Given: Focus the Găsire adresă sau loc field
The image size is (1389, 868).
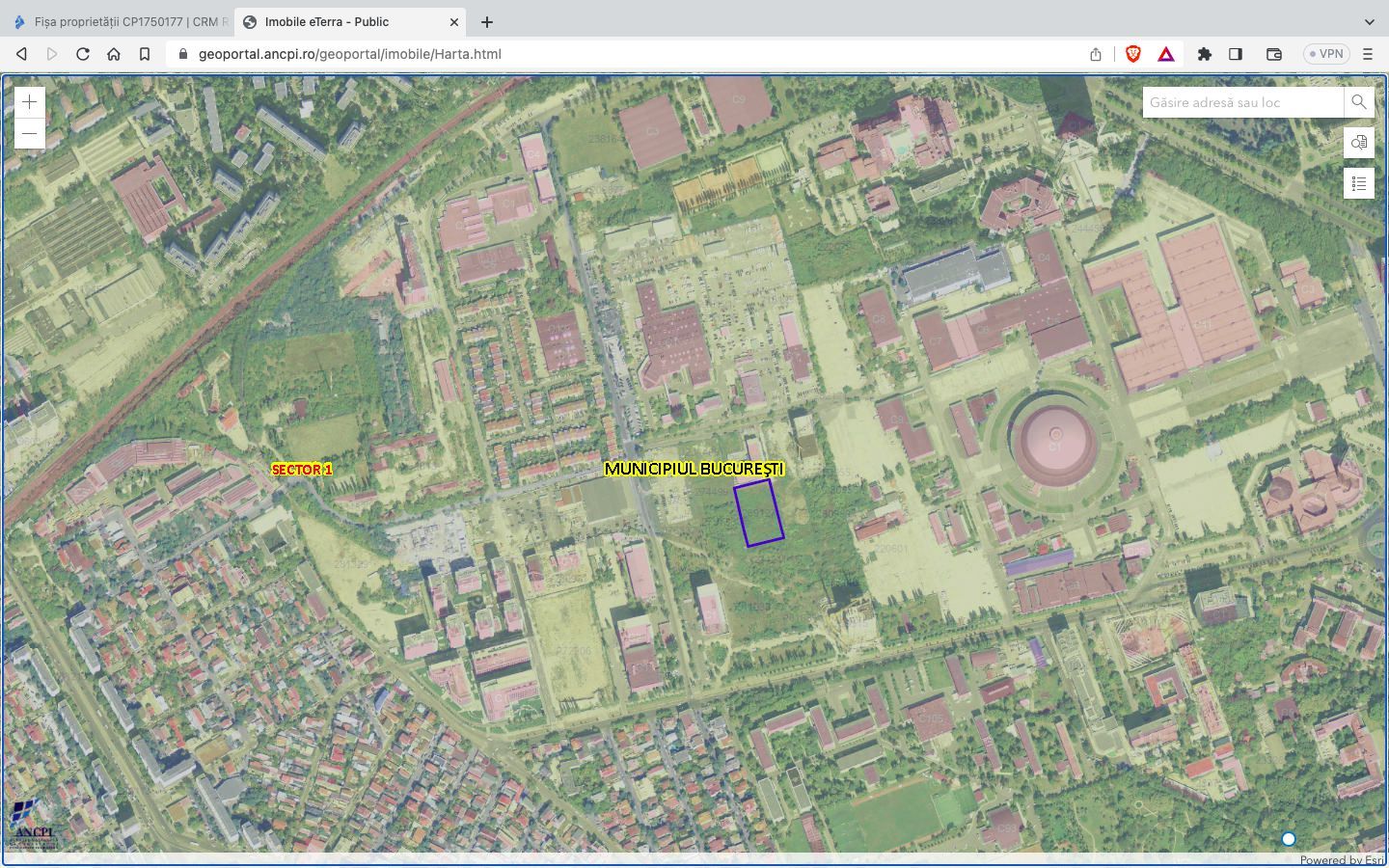Looking at the screenshot, I should click(1242, 102).
